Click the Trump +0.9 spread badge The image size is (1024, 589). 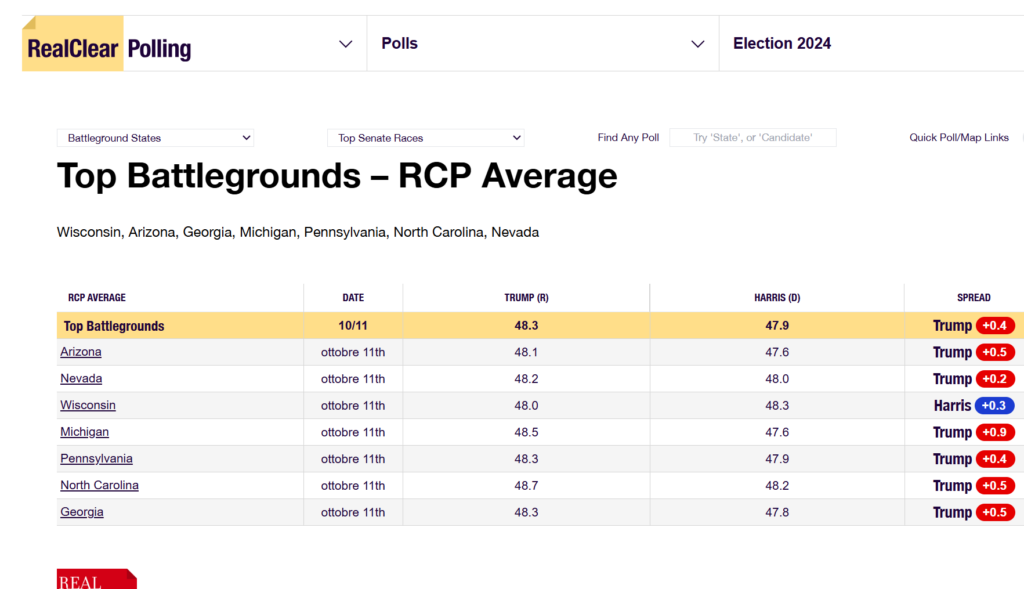tap(995, 432)
